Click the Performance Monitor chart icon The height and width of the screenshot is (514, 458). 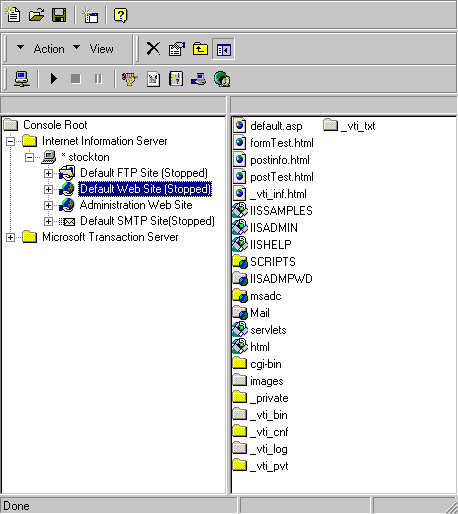pos(153,79)
